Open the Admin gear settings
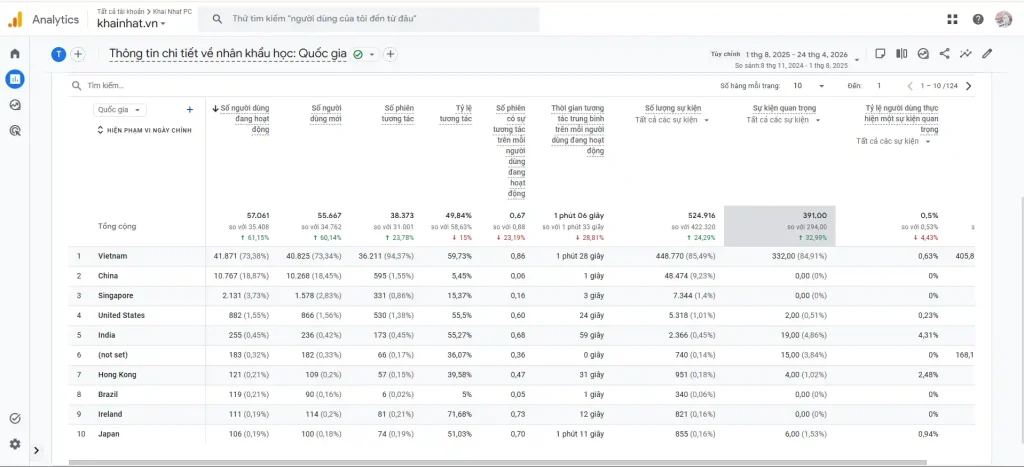The width and height of the screenshot is (1024, 467). point(14,444)
